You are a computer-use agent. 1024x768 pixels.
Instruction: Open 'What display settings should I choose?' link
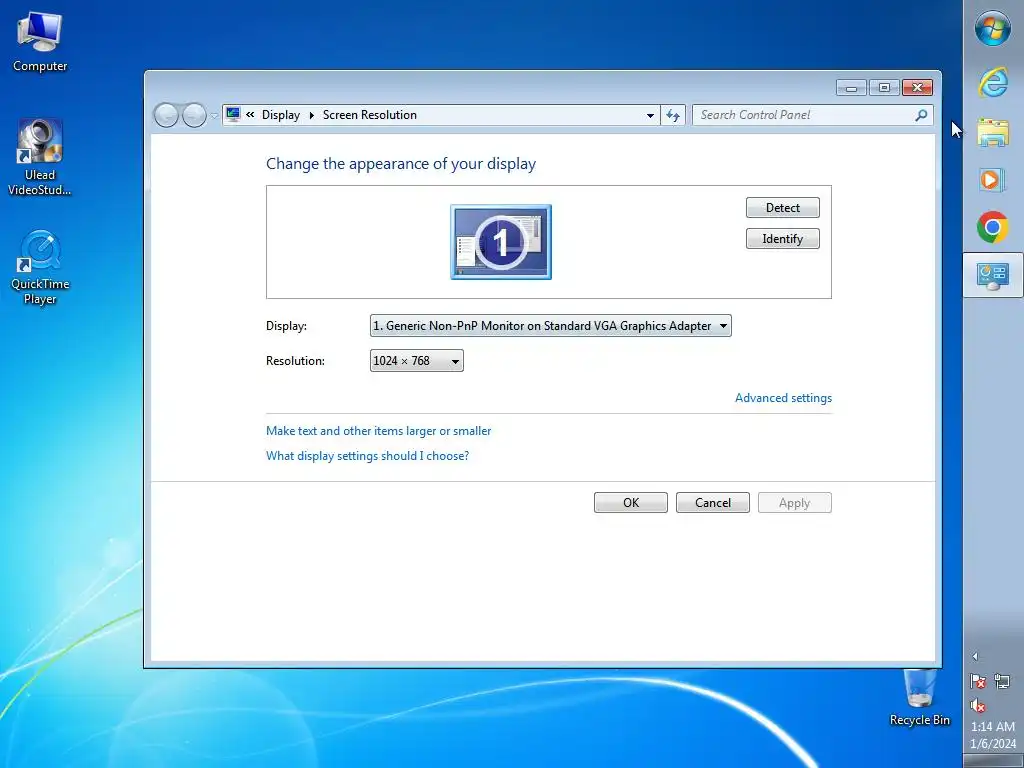point(367,456)
